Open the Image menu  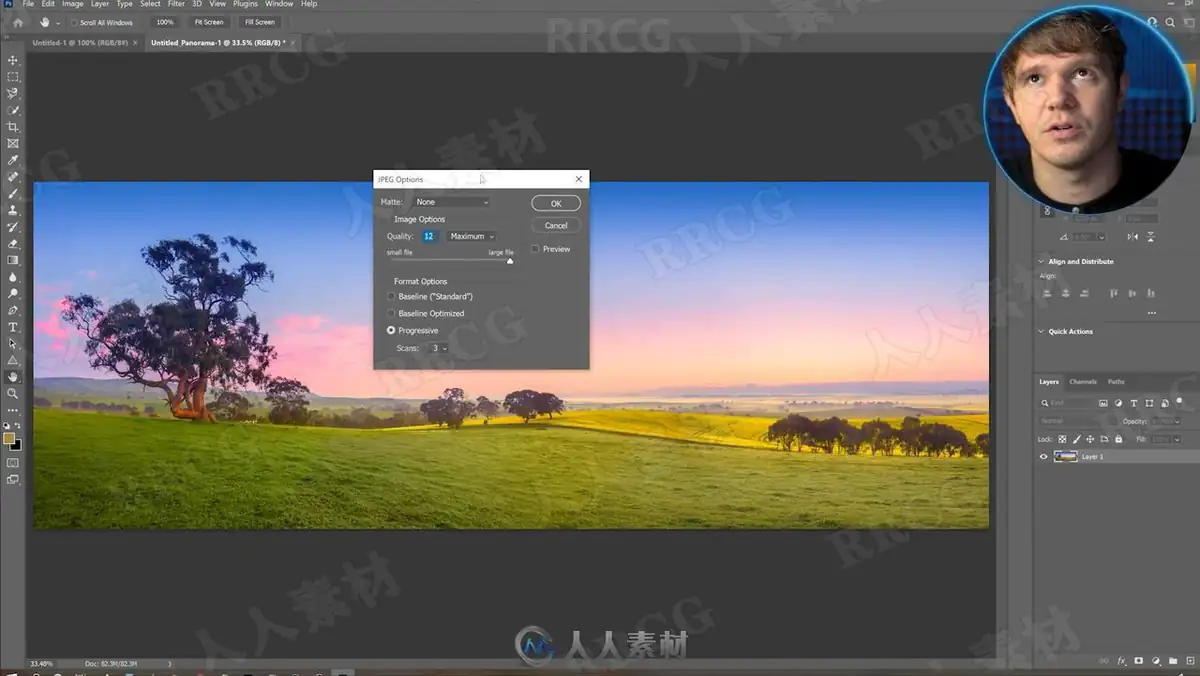point(73,4)
